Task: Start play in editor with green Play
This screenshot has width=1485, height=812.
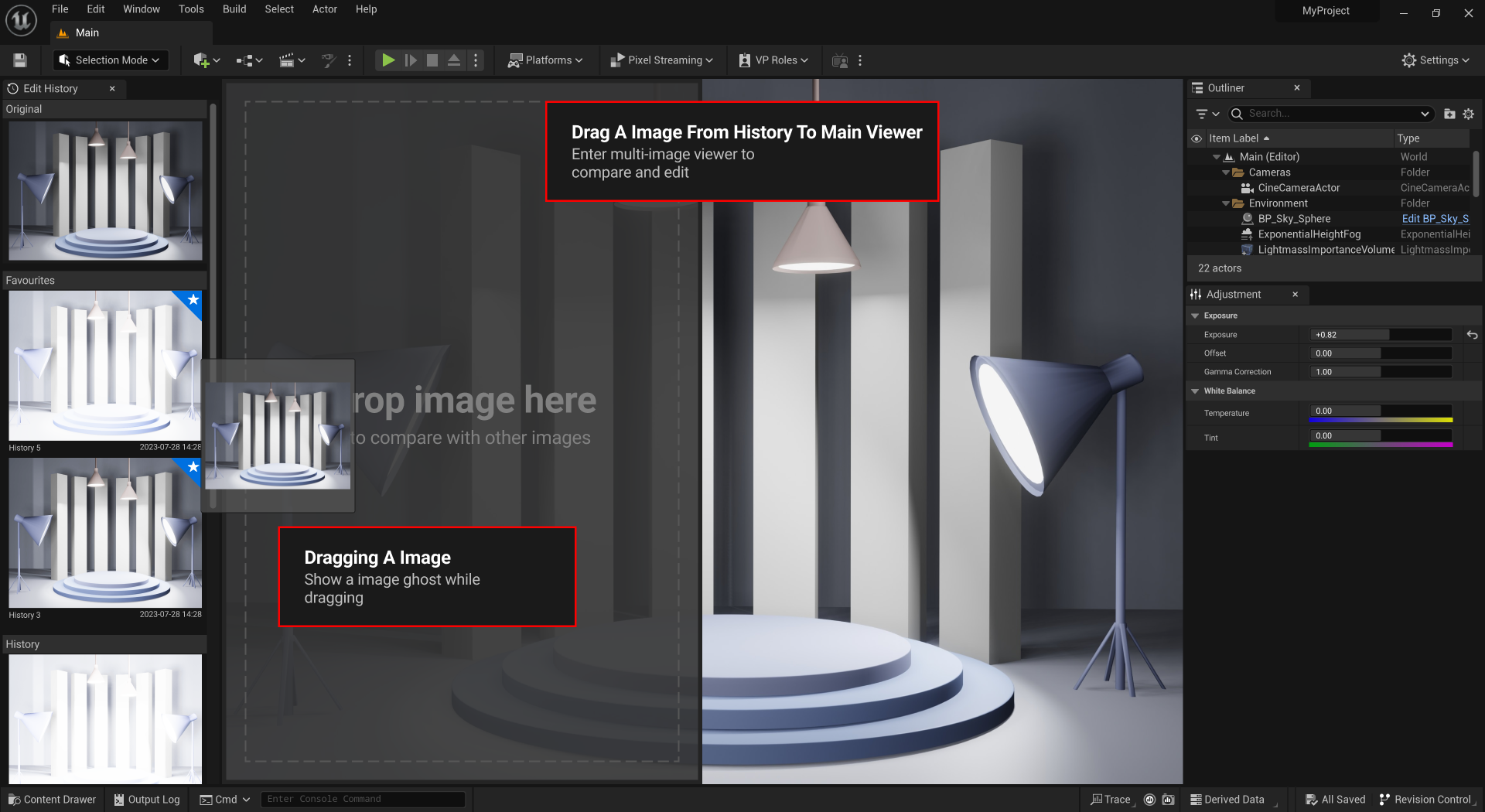Action: [388, 60]
